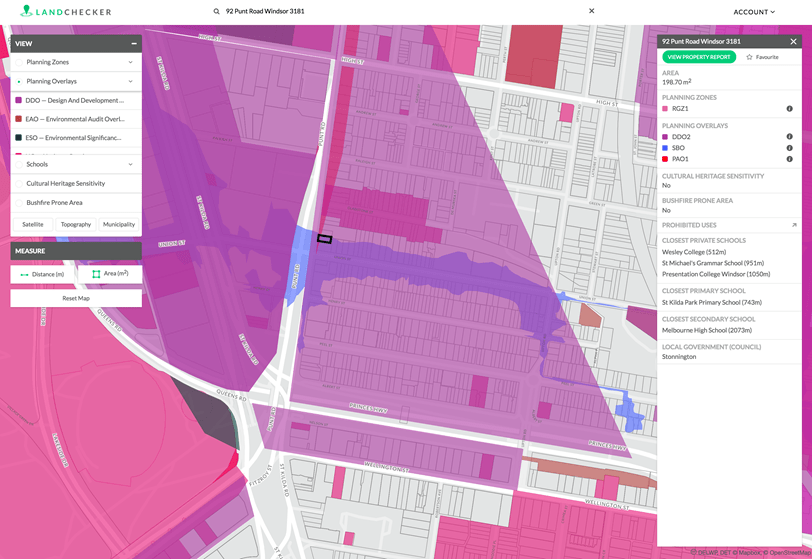
Task: Click St Michael's Grammar School (951m)
Action: coord(713,263)
